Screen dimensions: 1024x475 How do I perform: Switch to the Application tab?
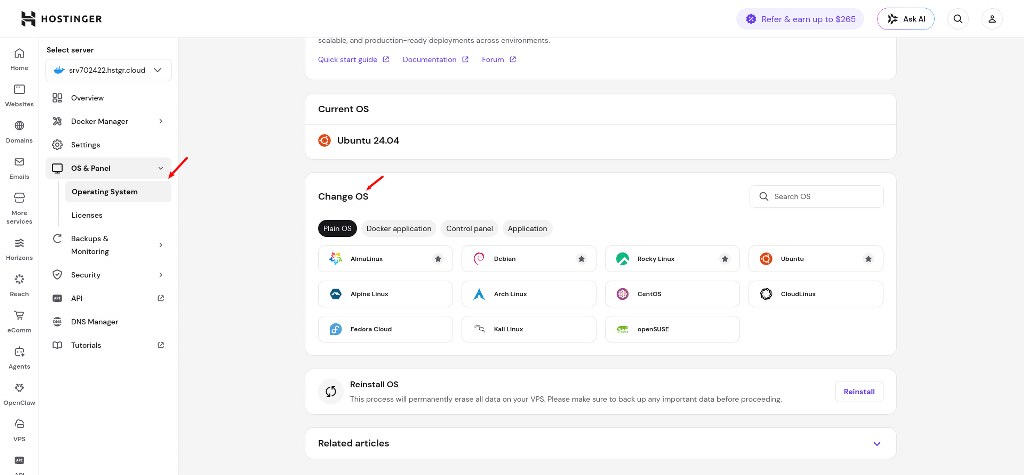pos(527,229)
